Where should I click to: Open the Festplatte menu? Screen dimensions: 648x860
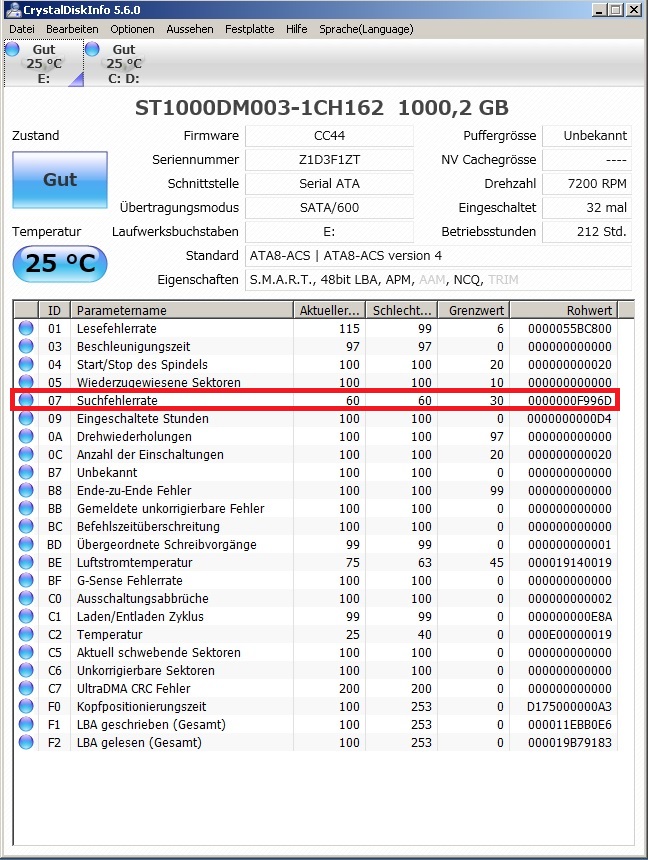click(250, 29)
